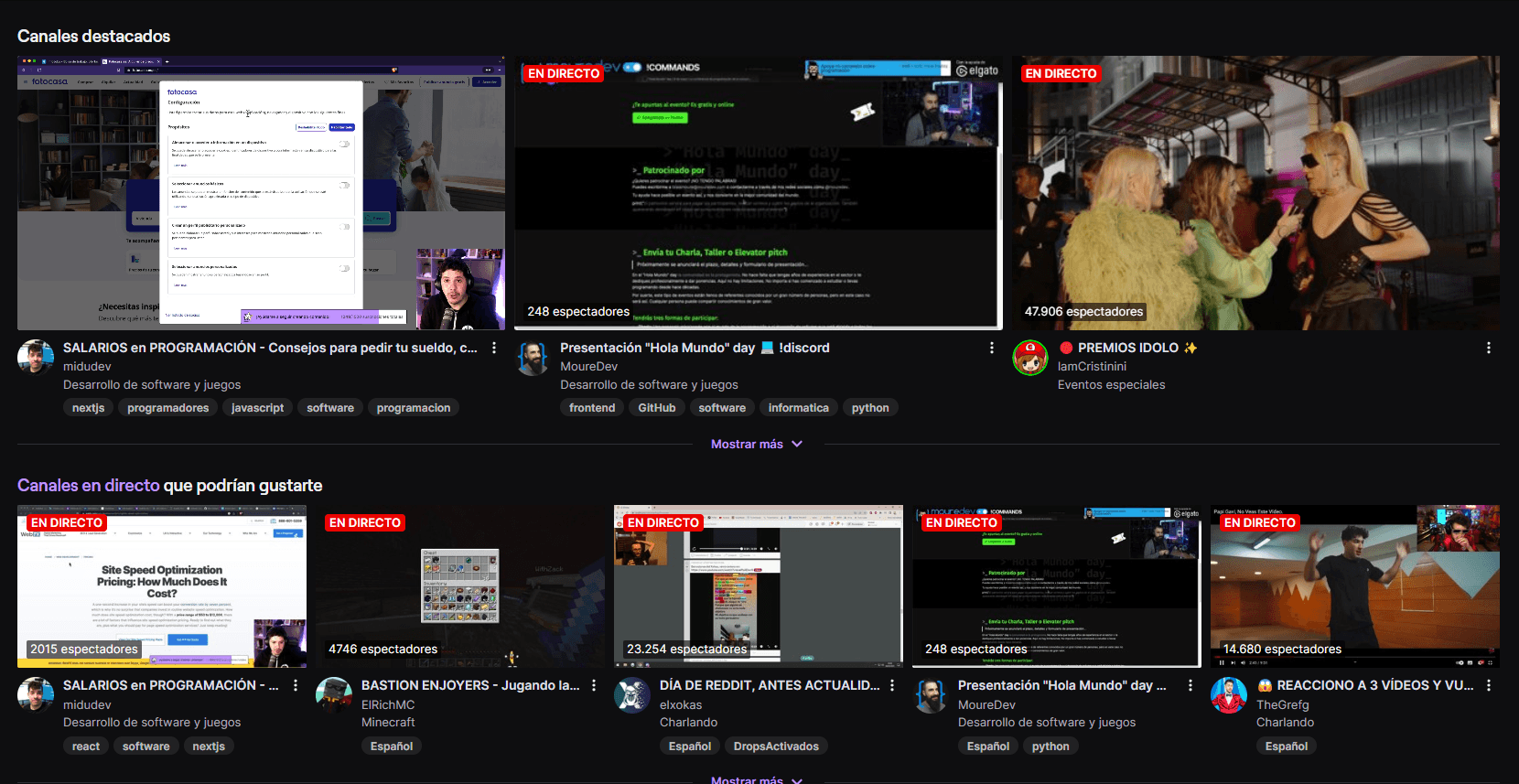The width and height of the screenshot is (1519, 784).
Task: Open options menu for featured SALARIOS stream
Action: [494, 348]
